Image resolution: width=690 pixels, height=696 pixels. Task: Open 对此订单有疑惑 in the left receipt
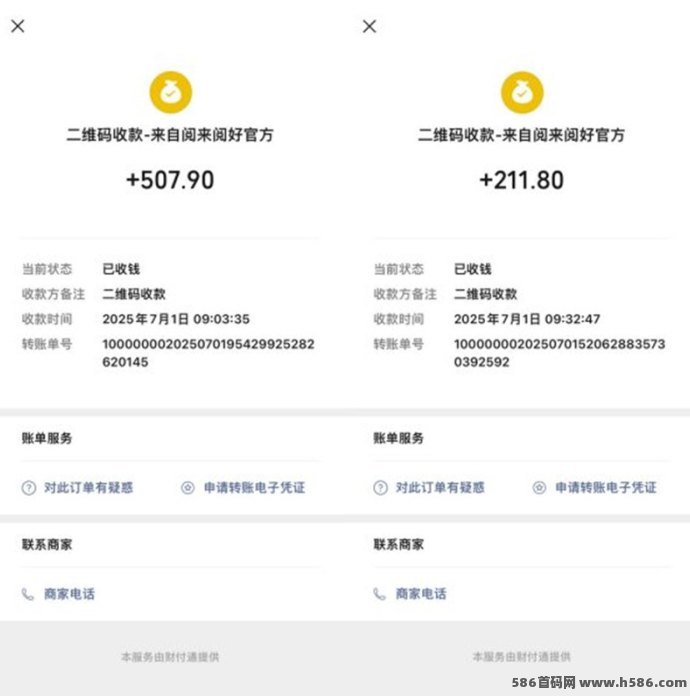(x=88, y=487)
